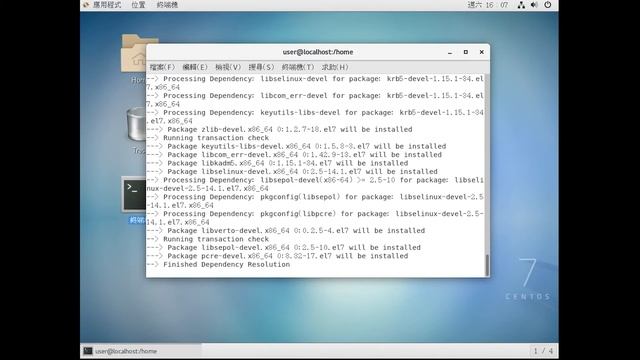
Task: Click the clock showing 週六 16:07
Action: tap(488, 5)
